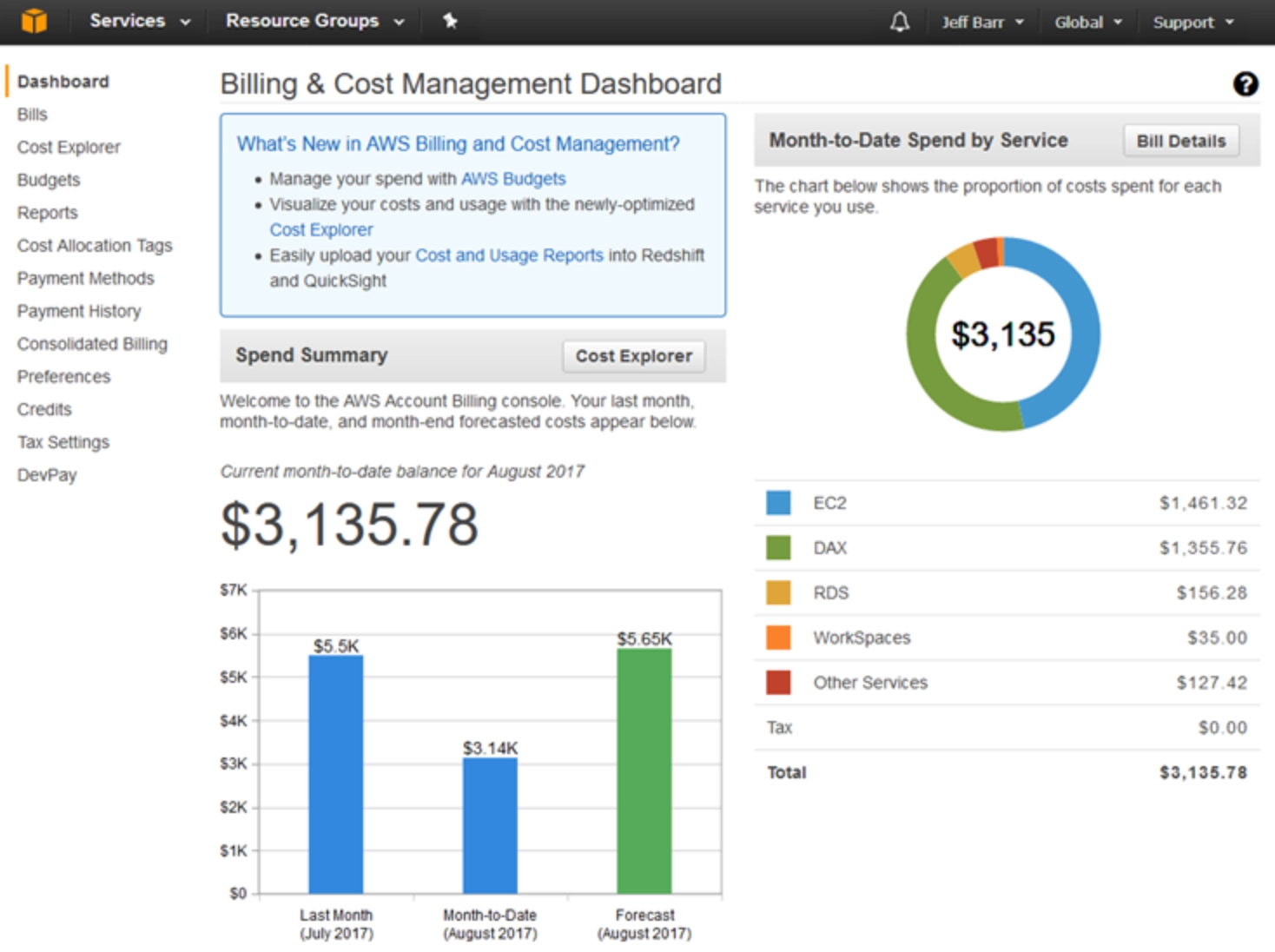
Task: Click the Month-to-Date Spend by Service heading
Action: [x=919, y=141]
